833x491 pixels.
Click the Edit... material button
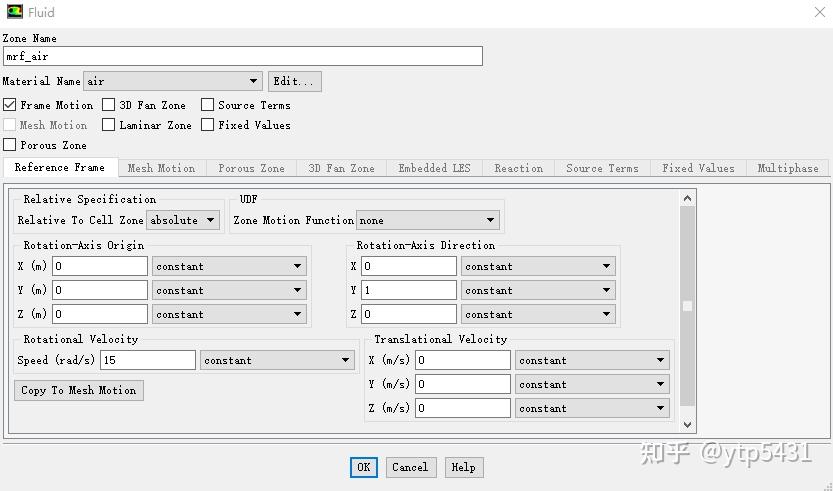294,82
